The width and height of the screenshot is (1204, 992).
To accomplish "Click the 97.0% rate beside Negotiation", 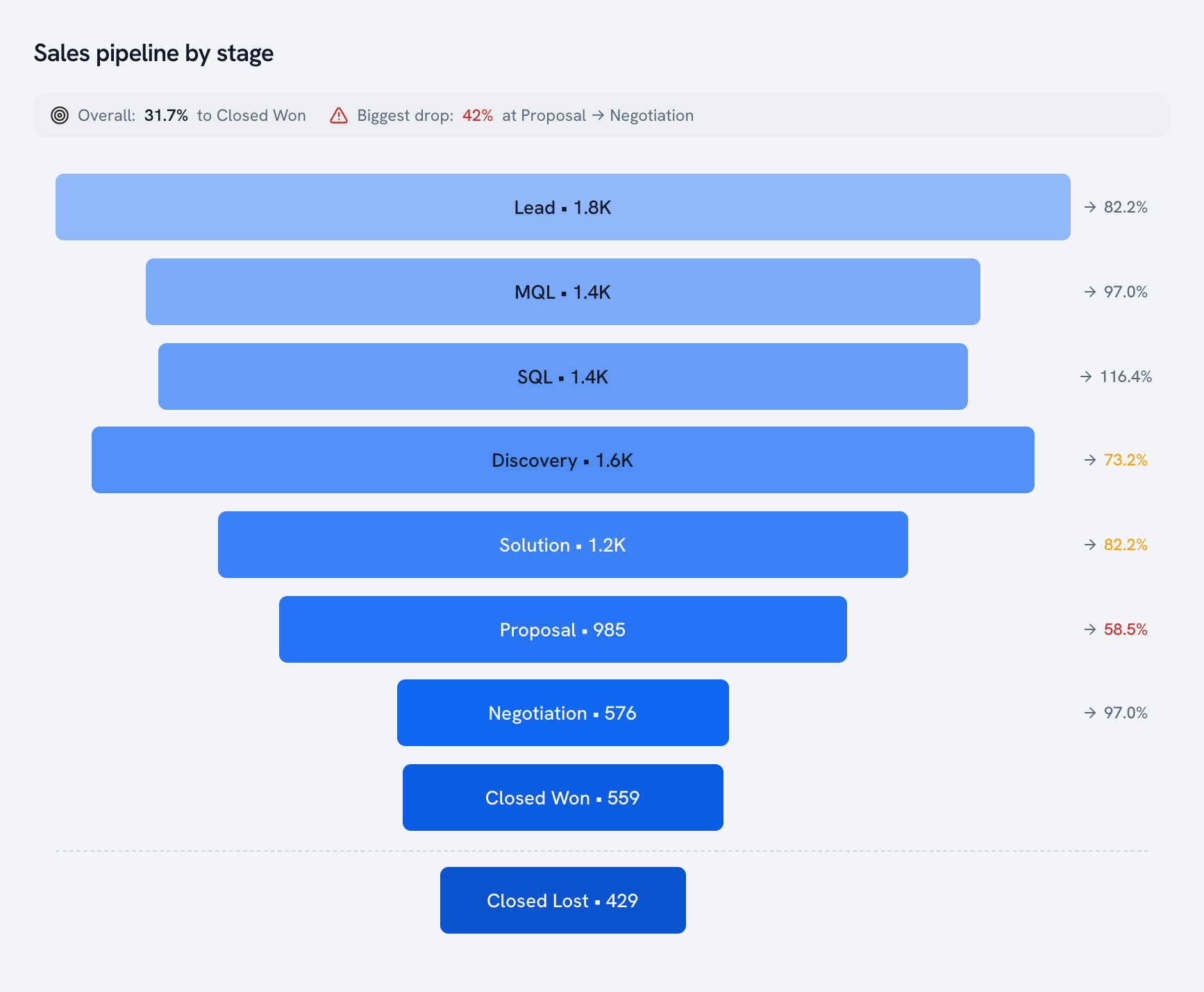I will [x=1126, y=713].
